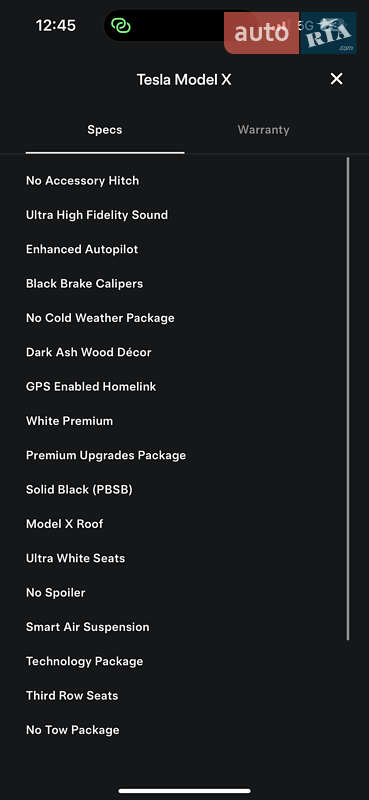Click the vertical scrollbar of the specs list
Screen dimensions: 369x800
point(348,398)
